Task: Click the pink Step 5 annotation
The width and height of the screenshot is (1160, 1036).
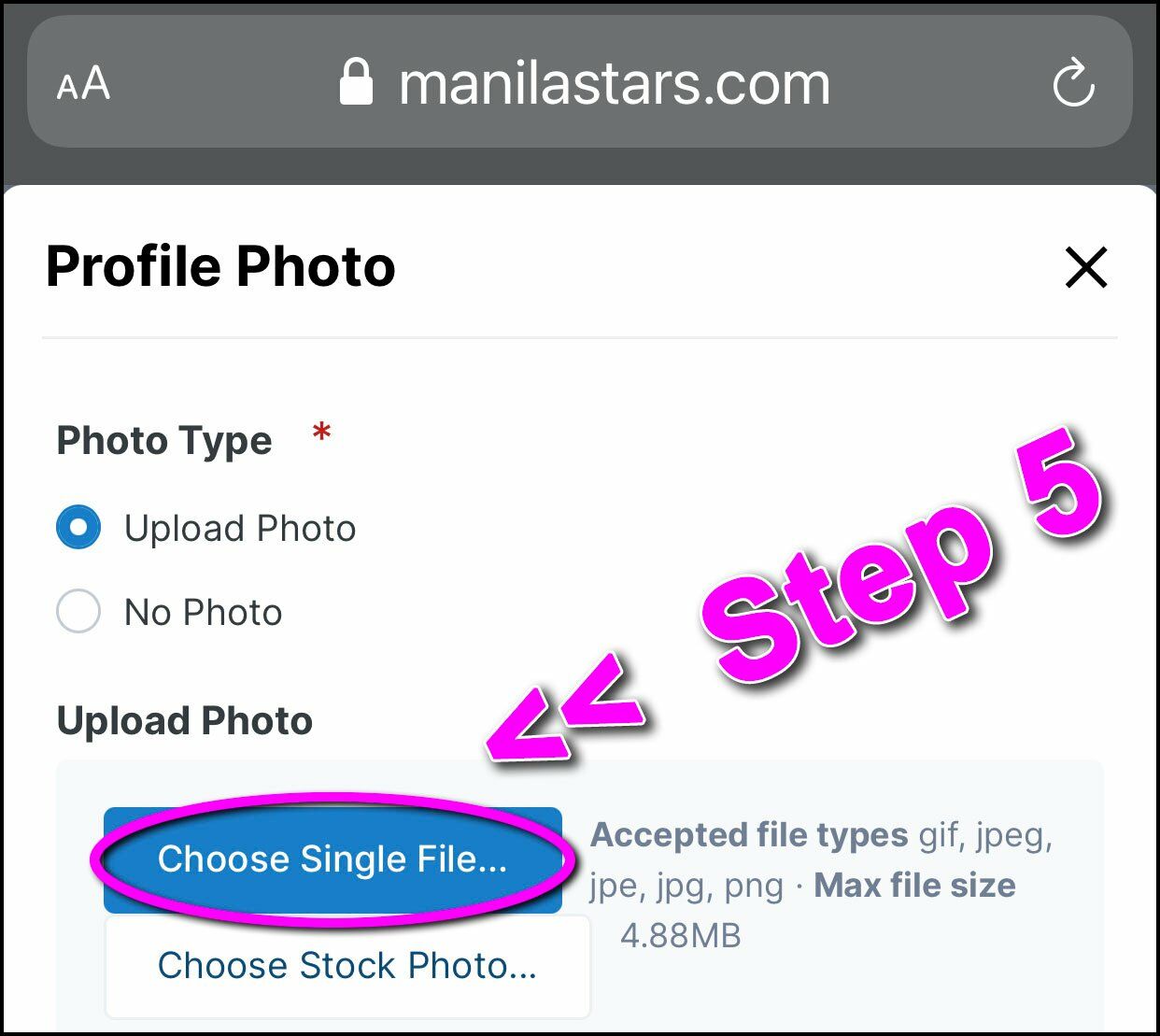Action: click(897, 561)
